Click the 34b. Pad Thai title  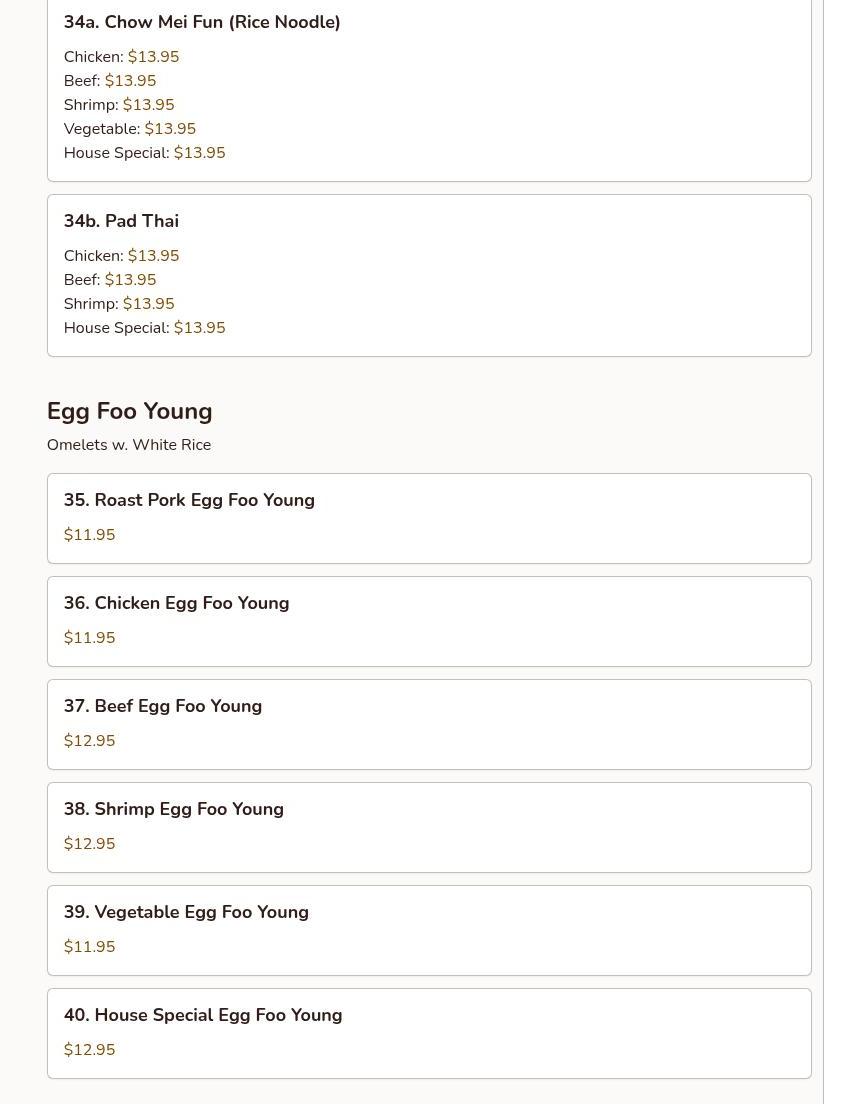tap(121, 221)
